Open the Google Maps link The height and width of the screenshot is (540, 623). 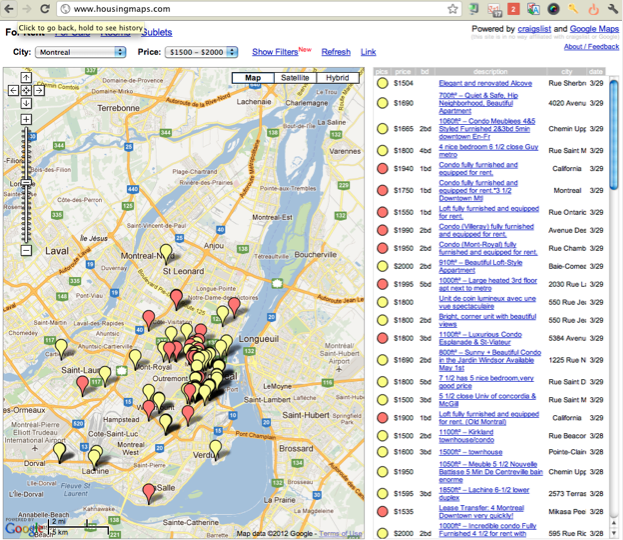[594, 29]
